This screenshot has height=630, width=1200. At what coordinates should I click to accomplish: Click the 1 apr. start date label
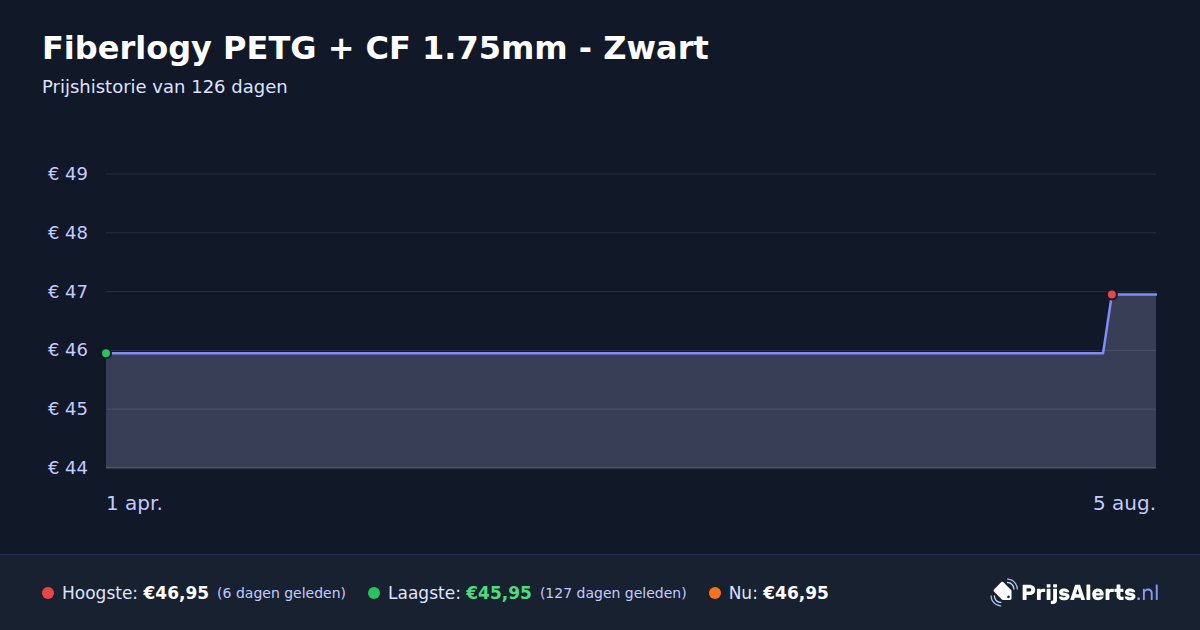pyautogui.click(x=135, y=504)
